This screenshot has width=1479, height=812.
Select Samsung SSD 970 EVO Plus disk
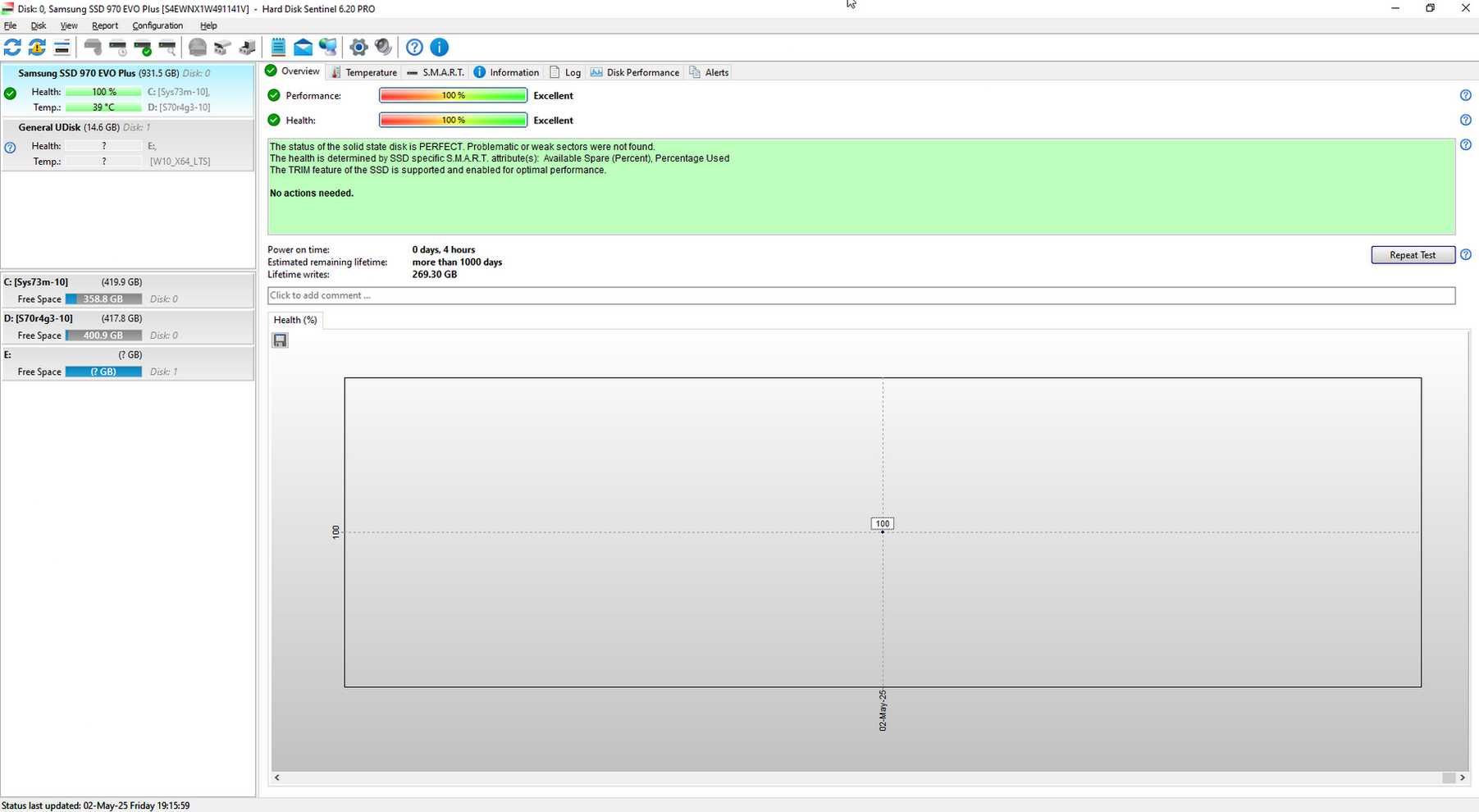click(x=129, y=90)
